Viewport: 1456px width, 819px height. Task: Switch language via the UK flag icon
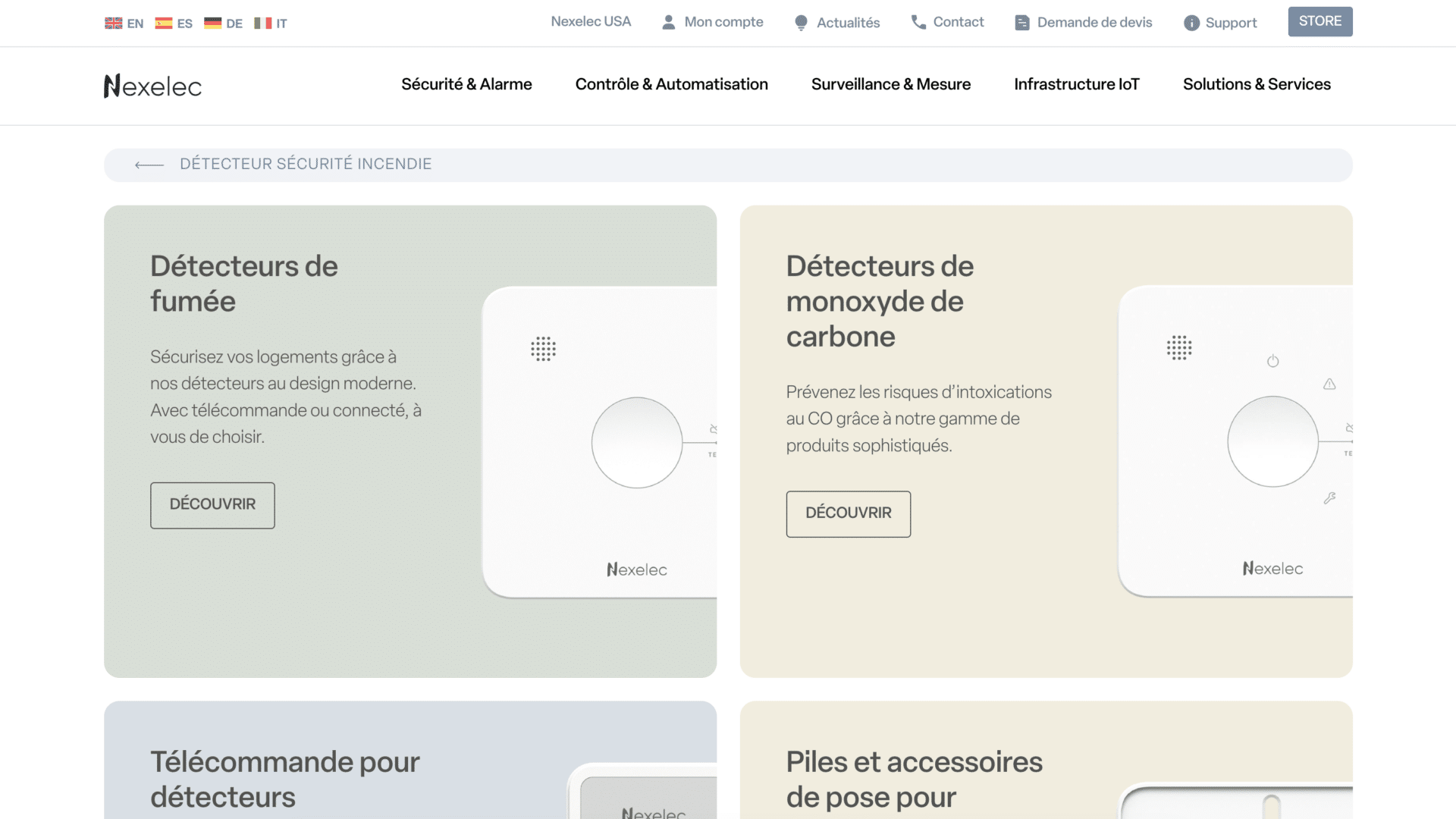[x=113, y=23]
